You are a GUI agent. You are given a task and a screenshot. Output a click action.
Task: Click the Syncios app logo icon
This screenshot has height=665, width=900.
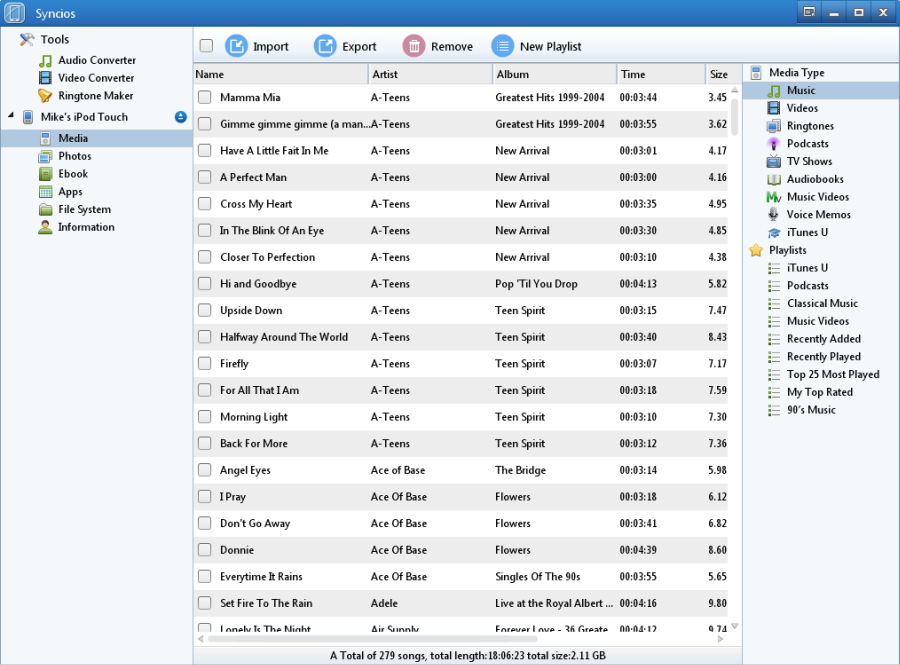point(14,13)
